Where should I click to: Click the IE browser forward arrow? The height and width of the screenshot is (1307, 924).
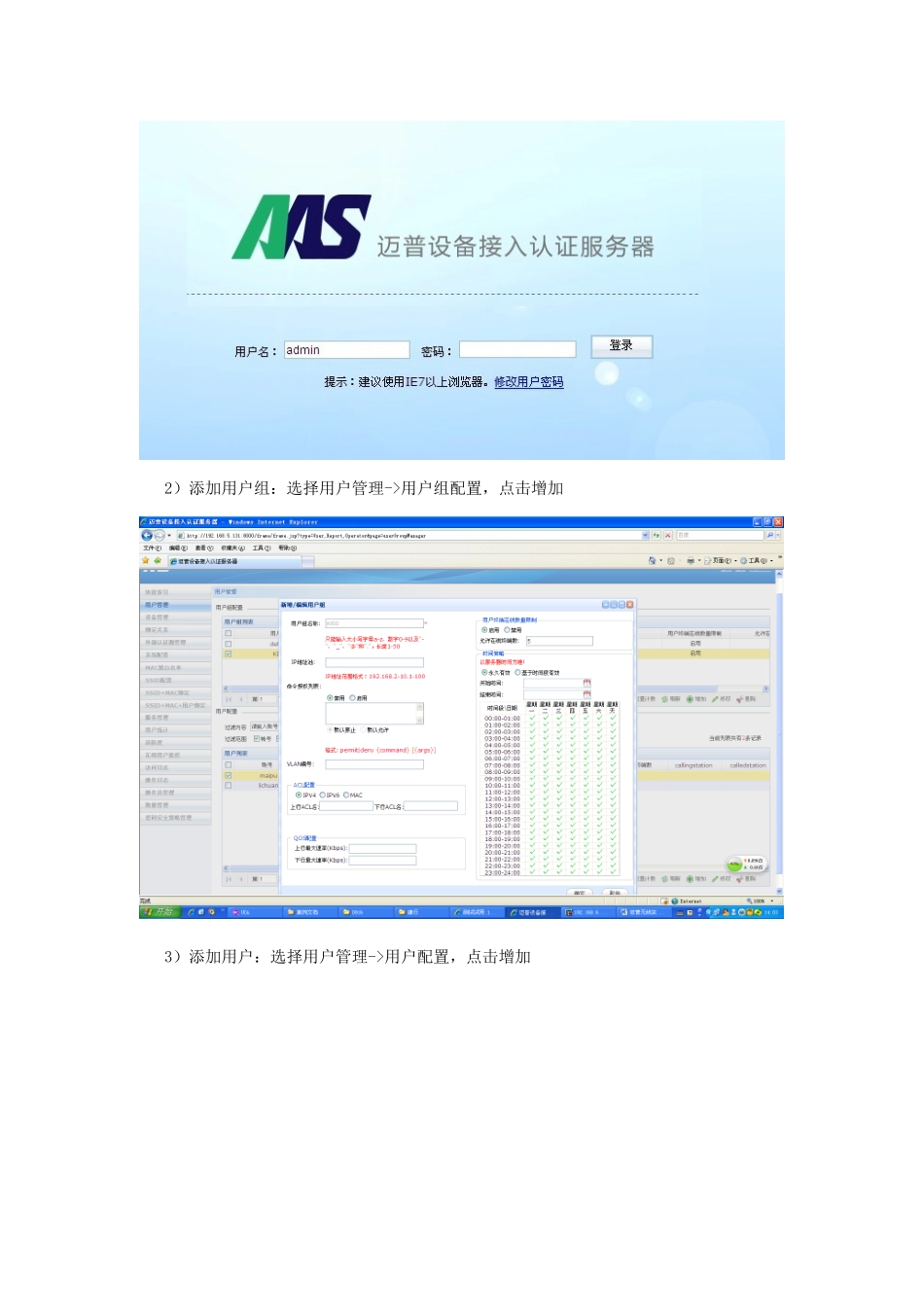click(159, 536)
